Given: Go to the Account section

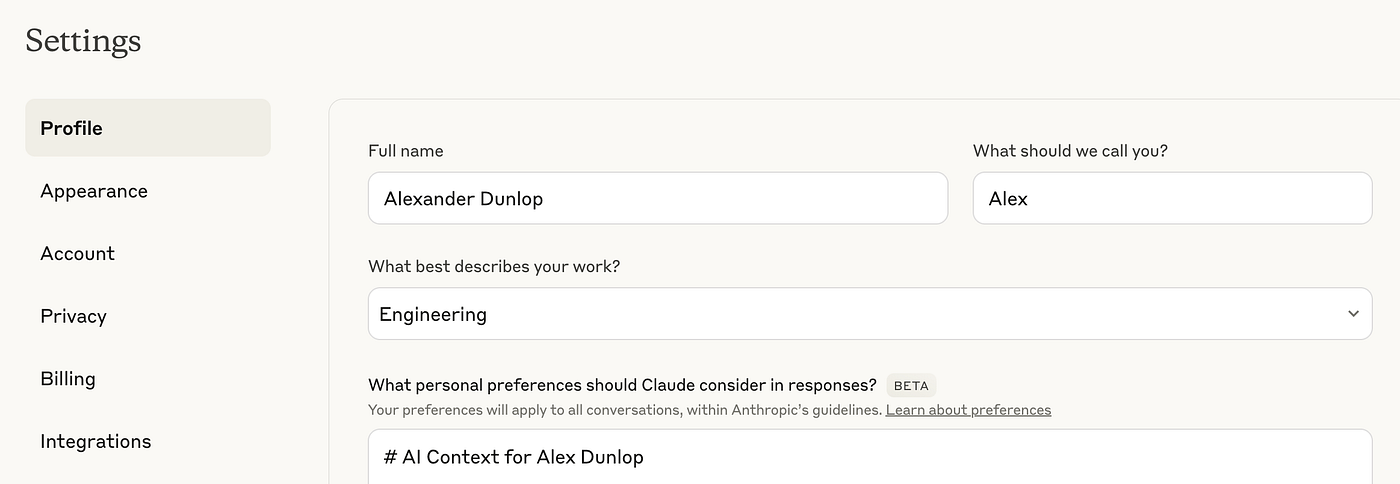Looking at the screenshot, I should 77,253.
